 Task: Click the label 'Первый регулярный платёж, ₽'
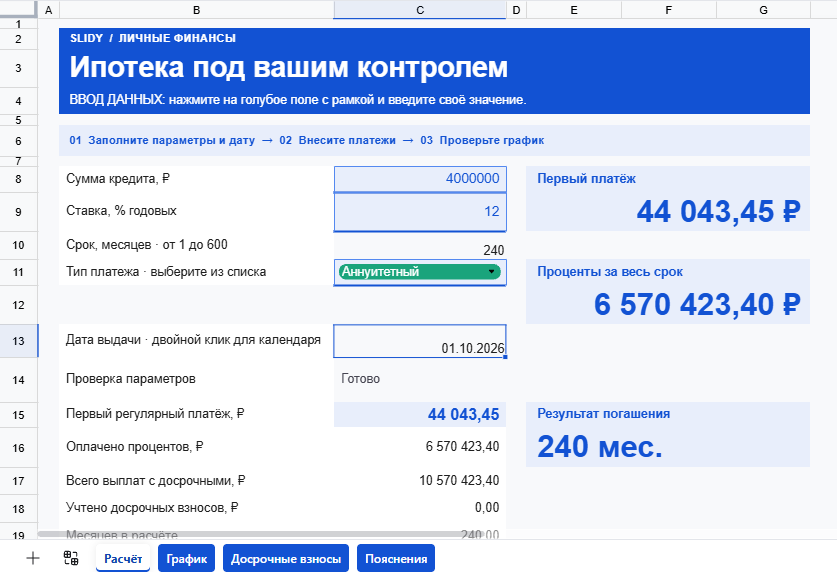coord(155,414)
